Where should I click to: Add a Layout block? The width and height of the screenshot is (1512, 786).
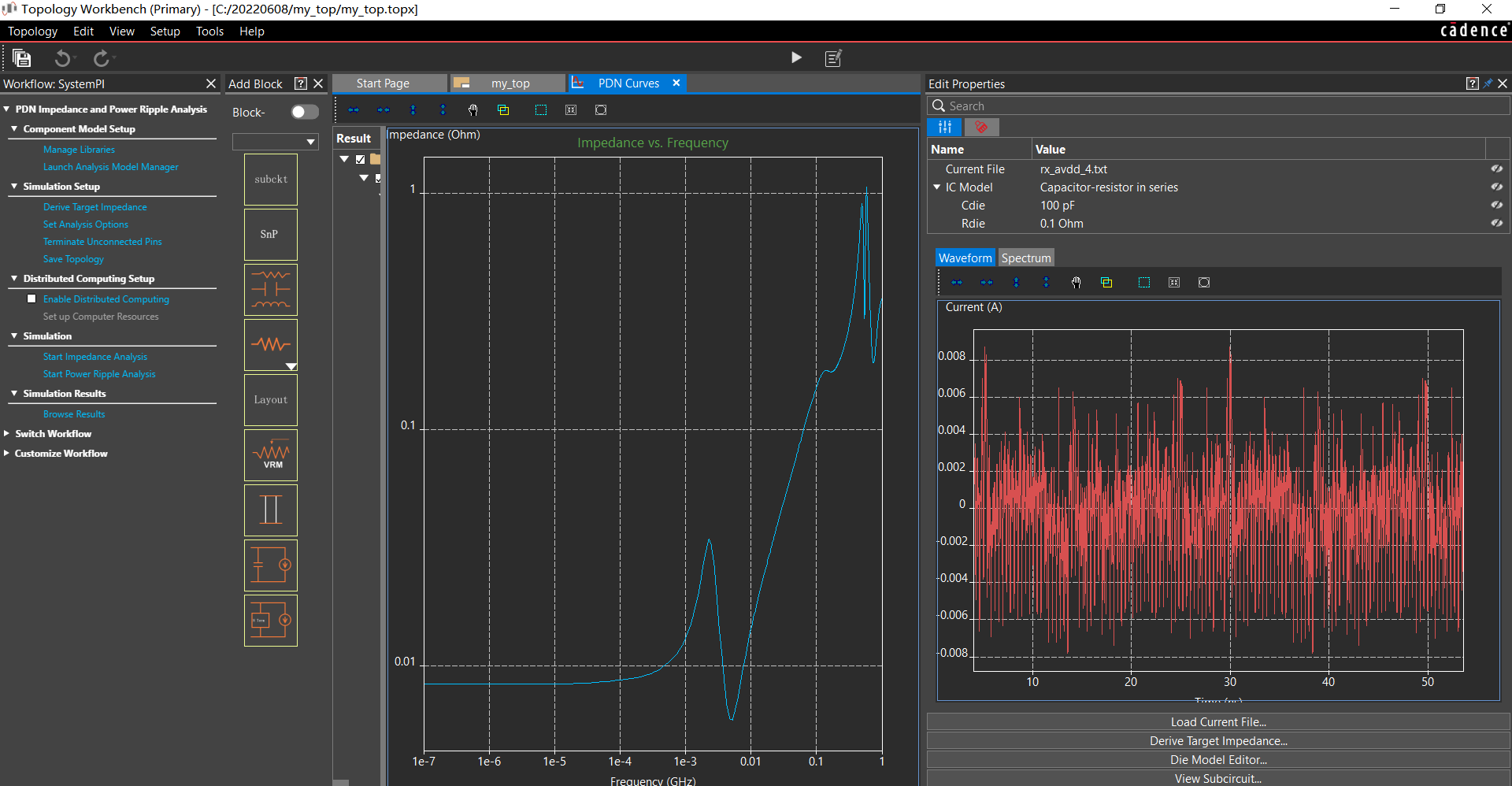(x=271, y=400)
